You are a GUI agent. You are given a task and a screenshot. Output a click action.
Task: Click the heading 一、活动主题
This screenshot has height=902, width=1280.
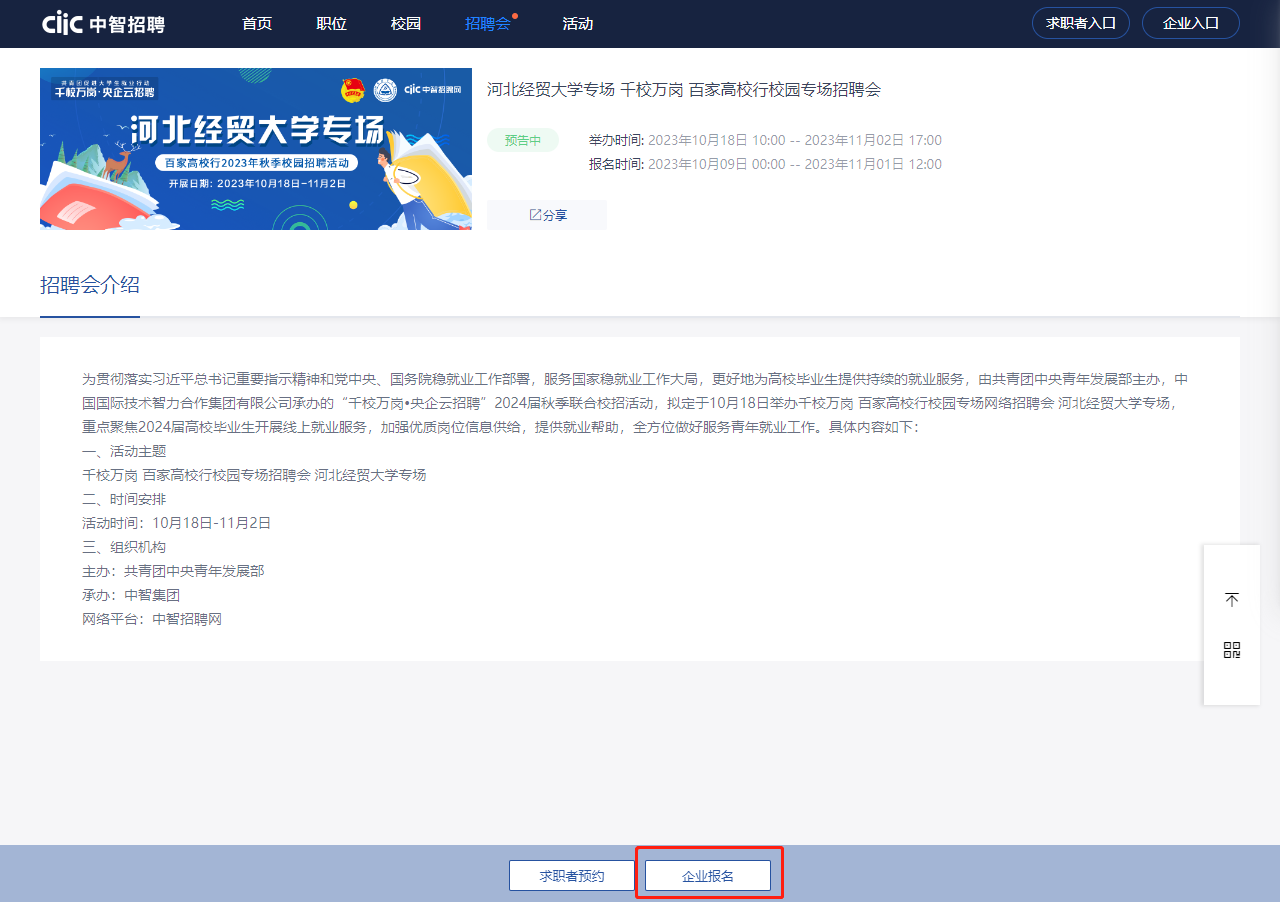point(124,451)
